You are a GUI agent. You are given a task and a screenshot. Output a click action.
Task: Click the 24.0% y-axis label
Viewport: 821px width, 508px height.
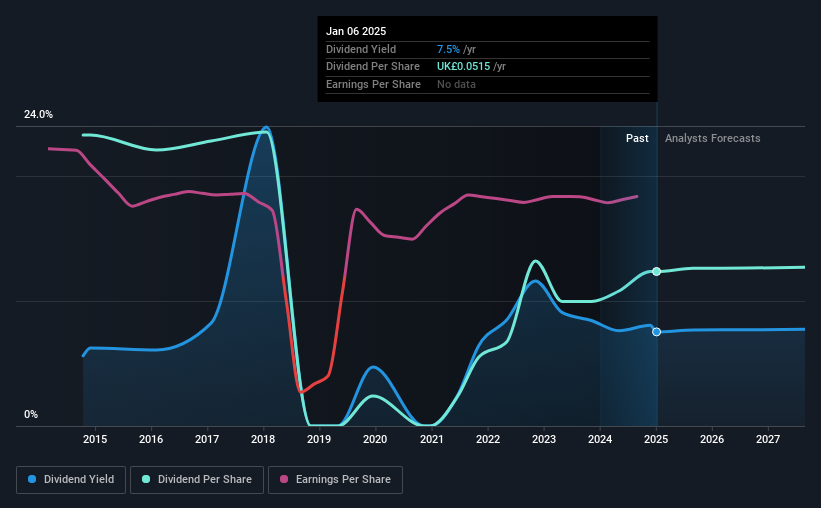[38, 115]
